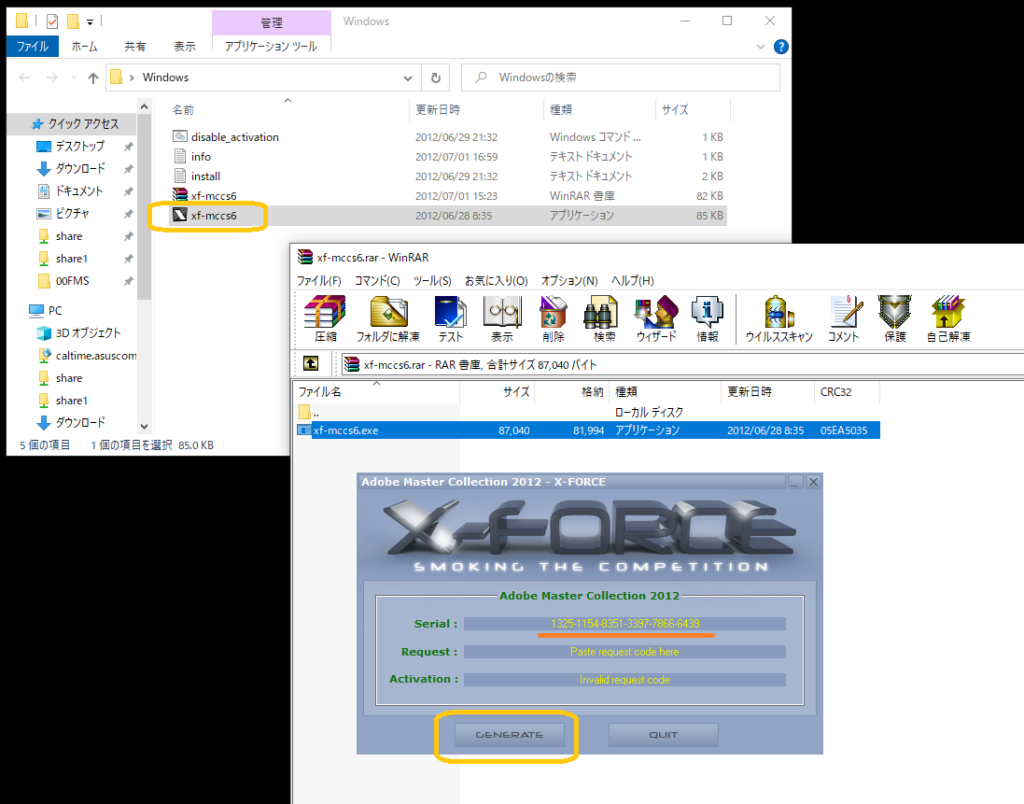The image size is (1024, 804).
Task: Click the properties checkmark icon in Explorer title bar
Action: point(52,22)
